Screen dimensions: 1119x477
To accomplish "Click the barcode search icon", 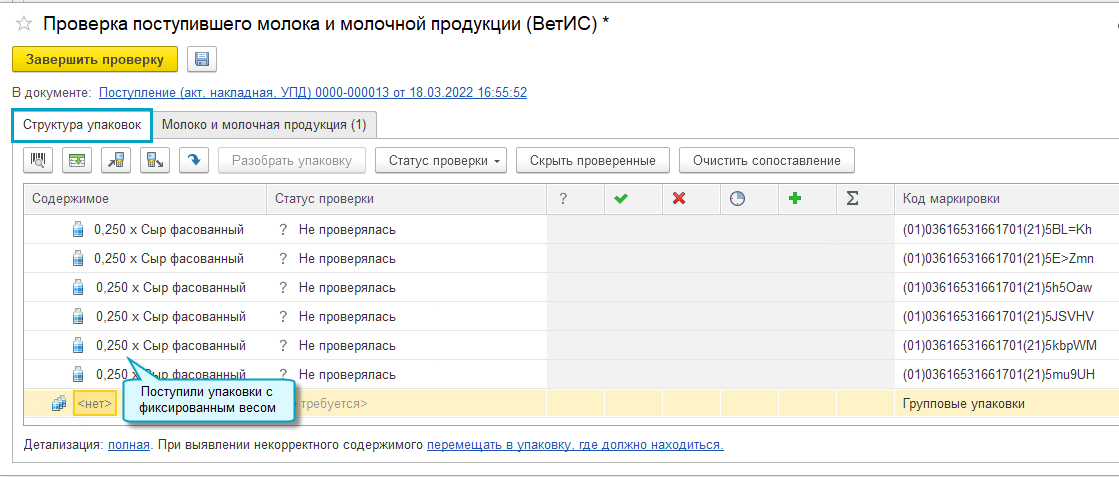I will click(x=38, y=160).
